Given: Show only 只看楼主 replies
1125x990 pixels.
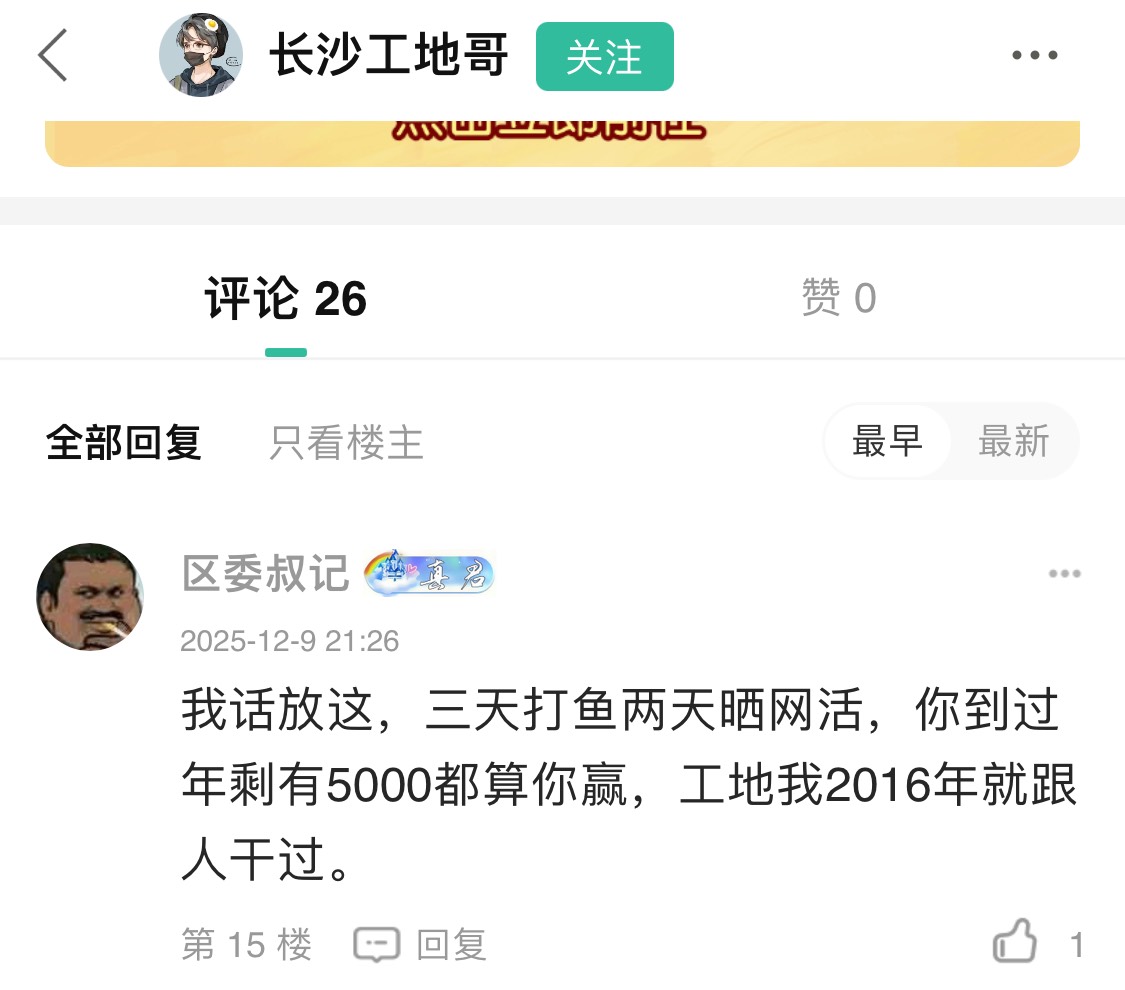Looking at the screenshot, I should click(x=346, y=442).
